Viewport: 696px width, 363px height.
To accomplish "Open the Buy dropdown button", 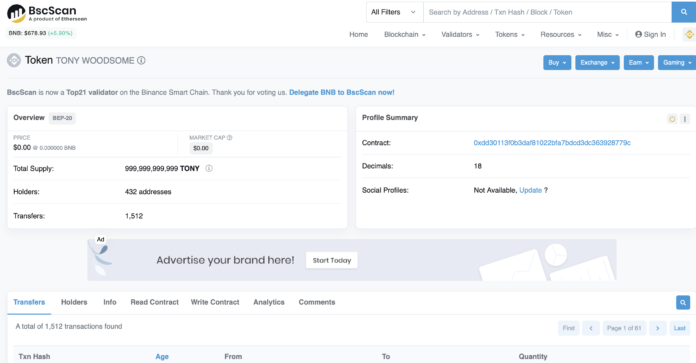I will (x=557, y=63).
